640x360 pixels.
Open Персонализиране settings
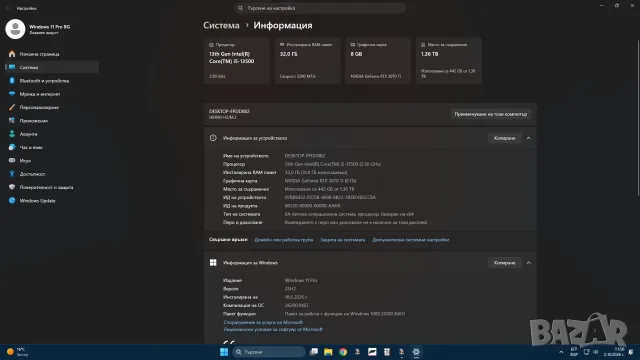point(39,107)
